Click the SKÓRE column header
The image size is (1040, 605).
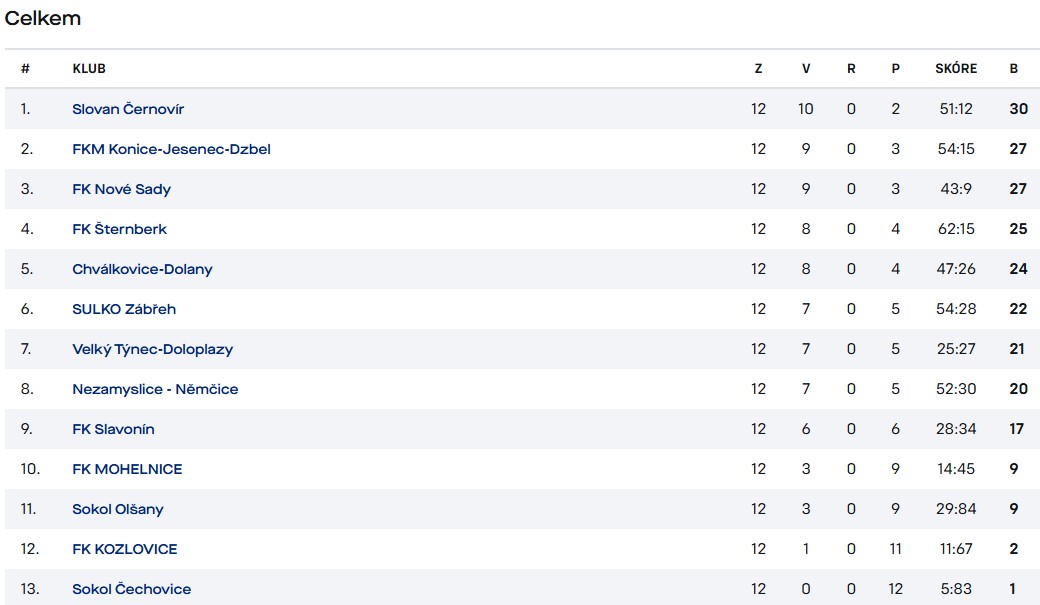(x=956, y=68)
